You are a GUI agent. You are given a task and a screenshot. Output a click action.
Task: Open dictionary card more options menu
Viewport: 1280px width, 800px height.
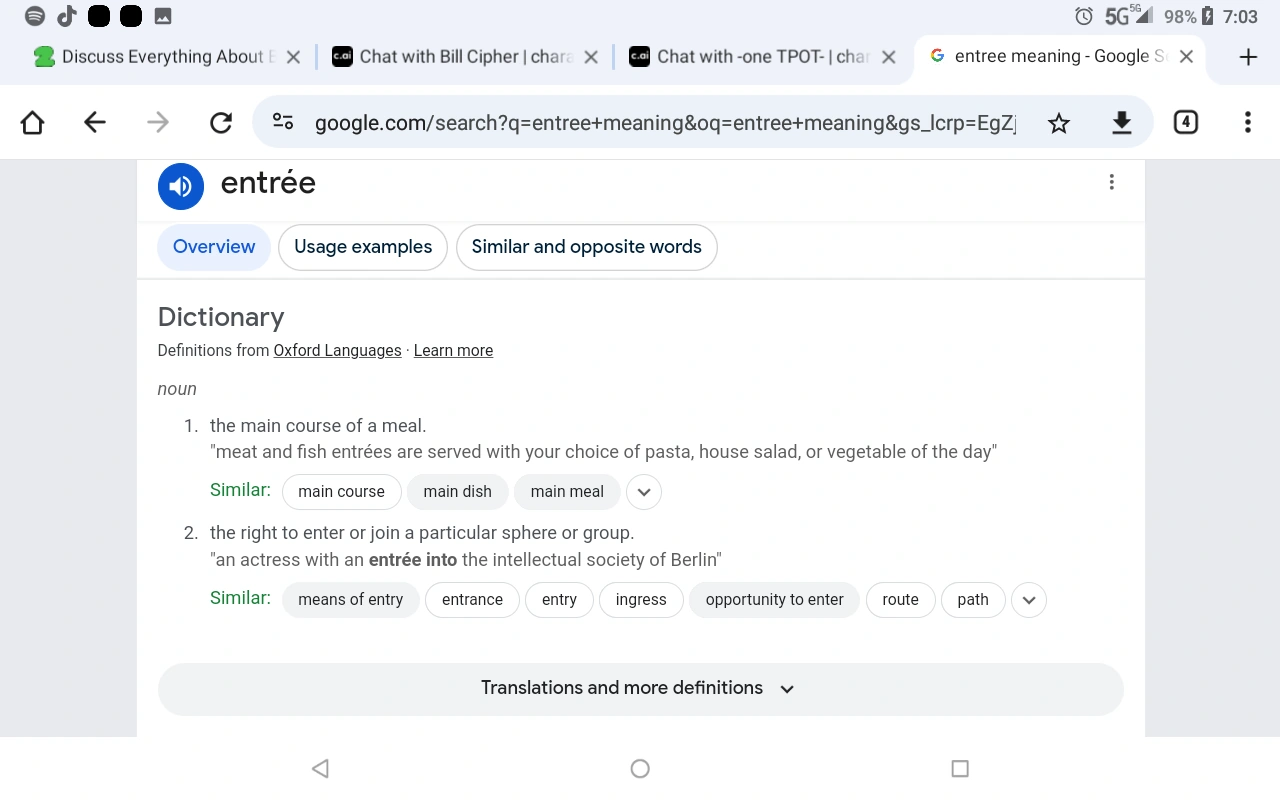(1111, 182)
